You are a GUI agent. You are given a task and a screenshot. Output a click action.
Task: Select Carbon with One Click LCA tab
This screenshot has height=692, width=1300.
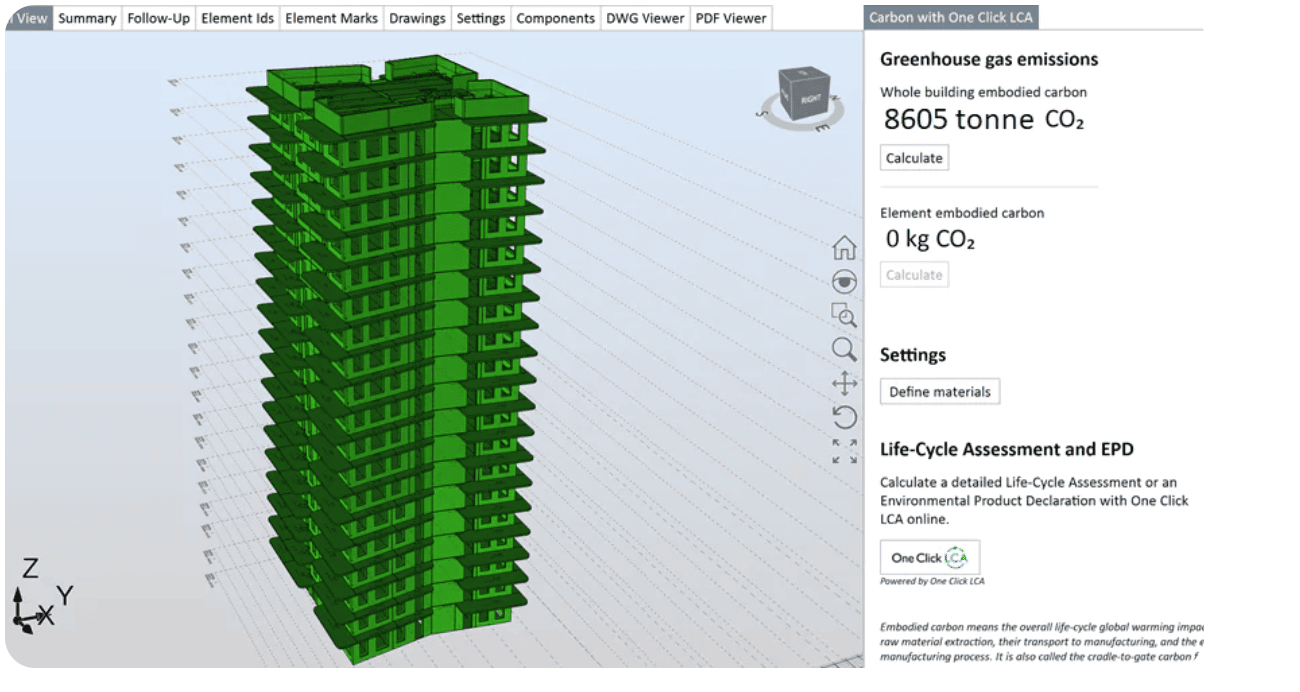[951, 17]
